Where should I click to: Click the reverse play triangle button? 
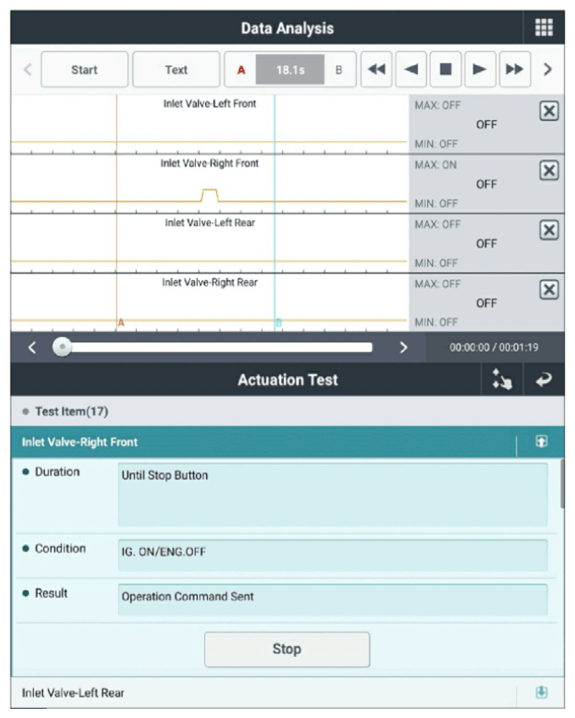pos(411,70)
